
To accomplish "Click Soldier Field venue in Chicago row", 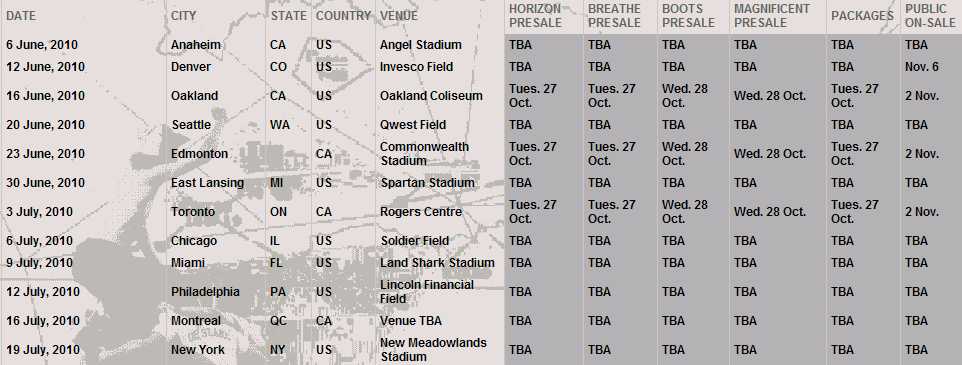I will [x=415, y=240].
